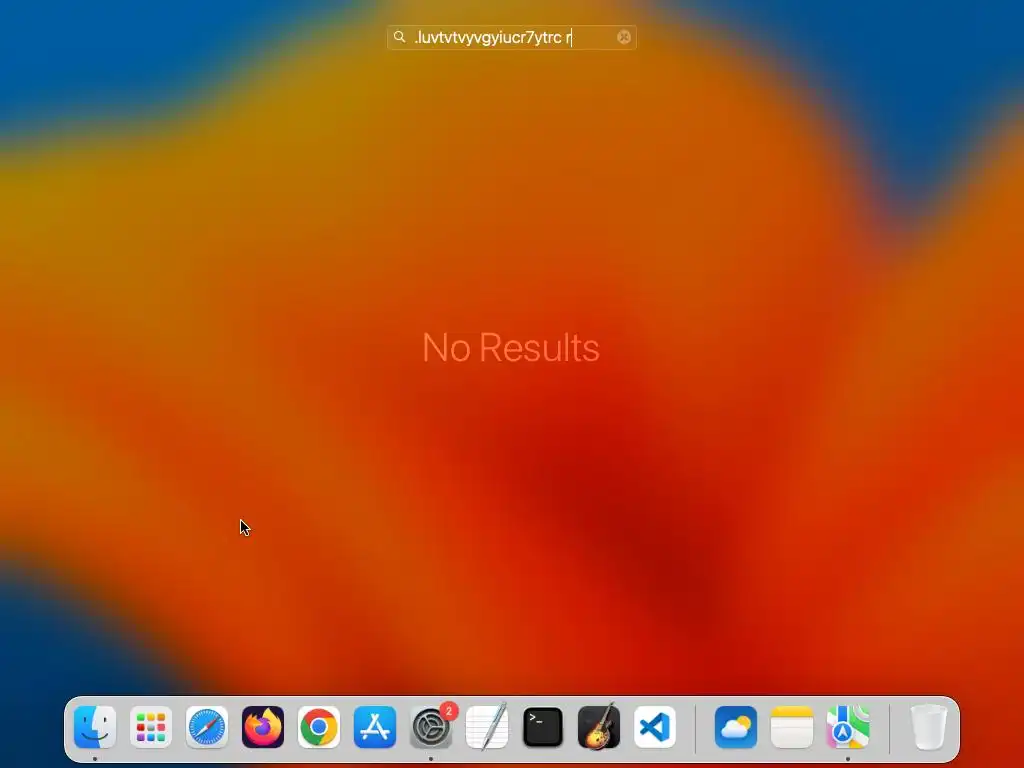1024x768 pixels.
Task: Open the App Store Dock icon
Action: coord(375,727)
